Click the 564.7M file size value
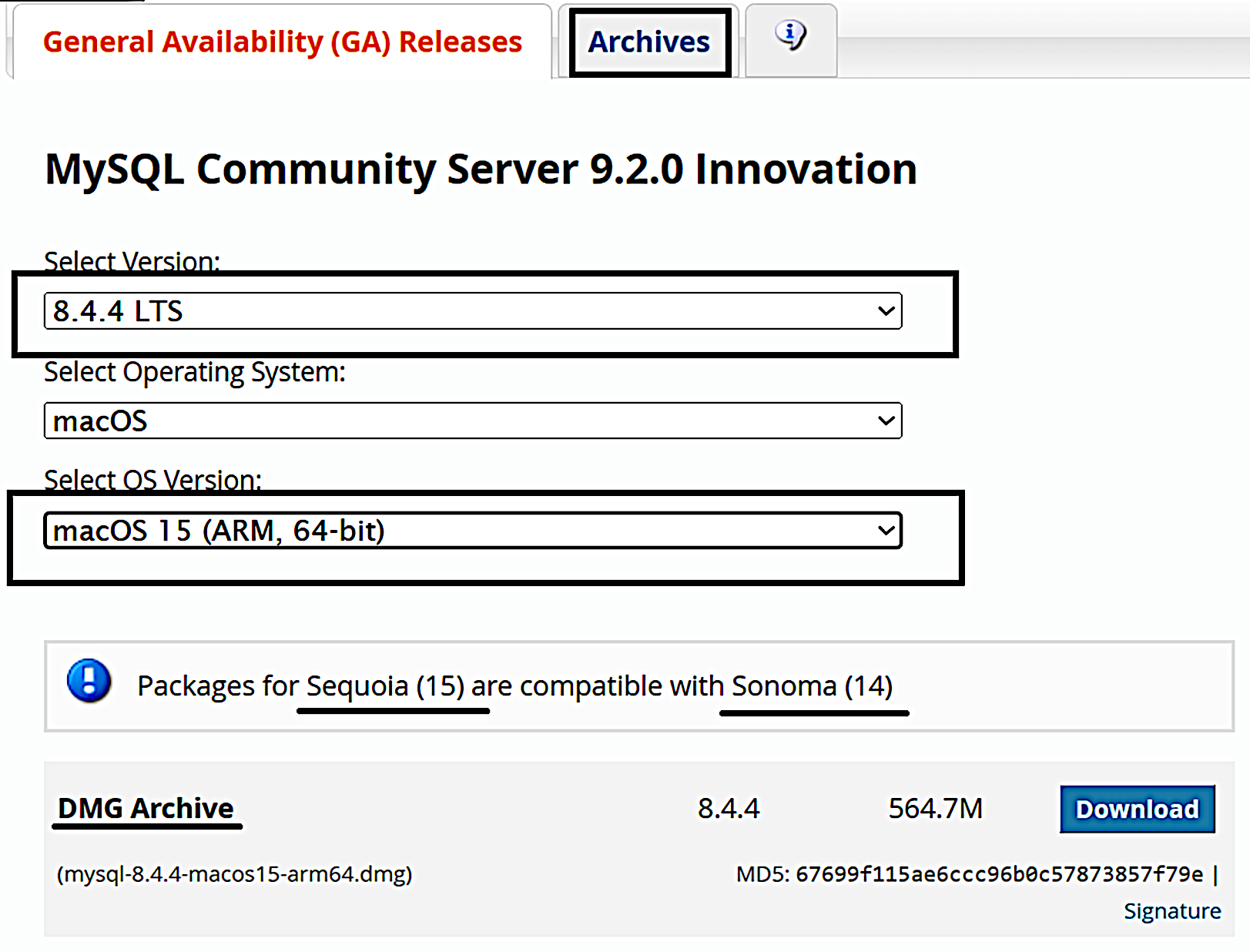Screen dimensions: 1250x952 click(x=936, y=809)
